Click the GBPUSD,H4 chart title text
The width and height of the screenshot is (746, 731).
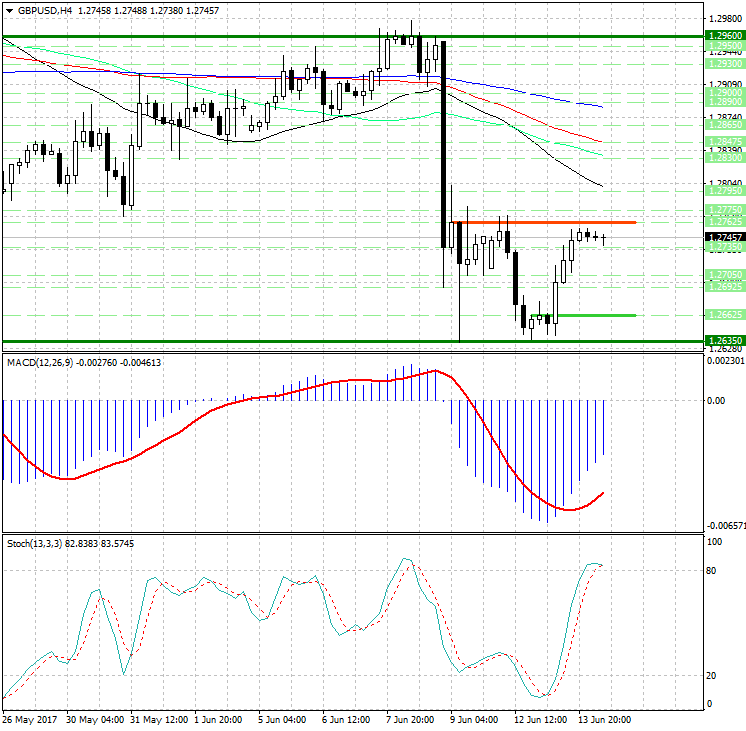pos(45,10)
